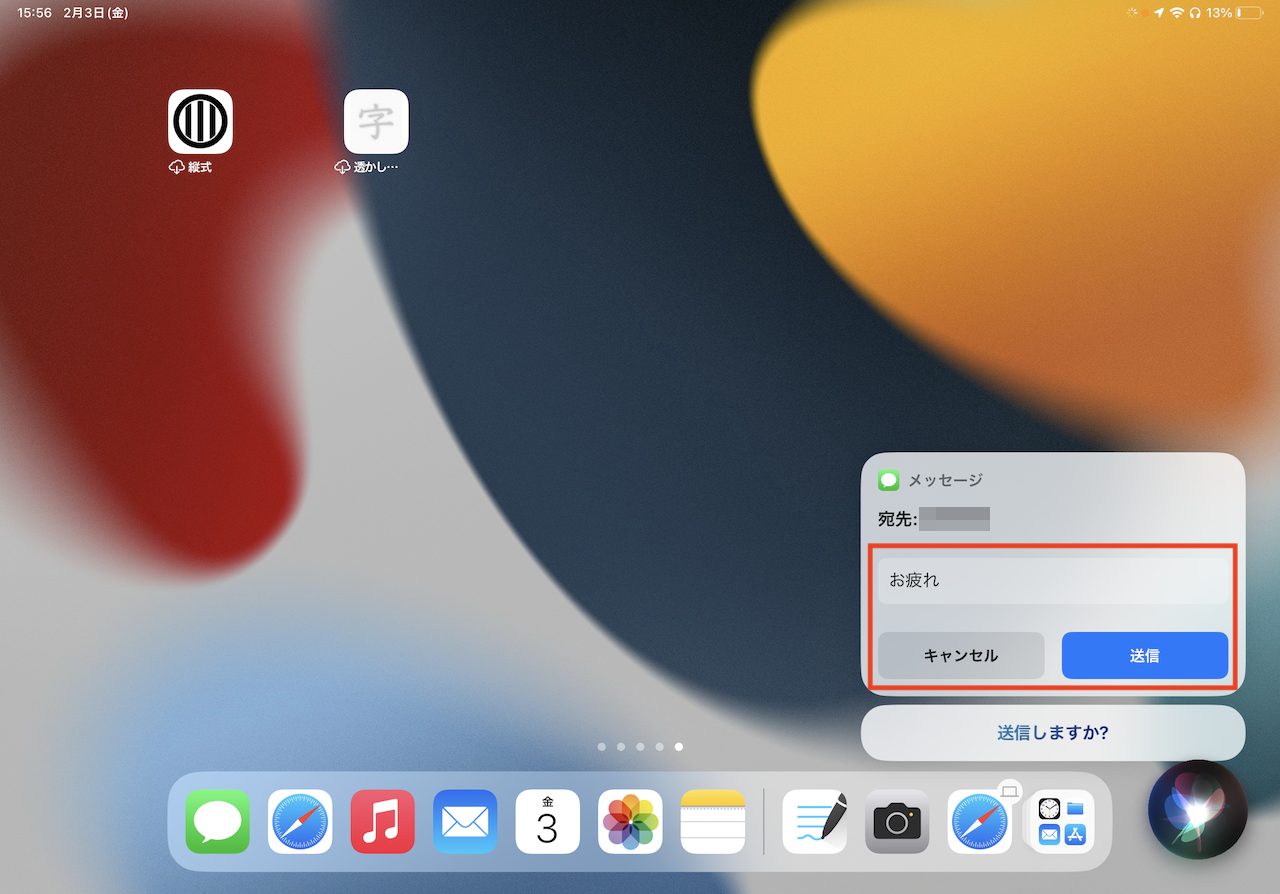Tap the battery indicator in status bar
The width and height of the screenshot is (1280, 894).
tap(1249, 13)
